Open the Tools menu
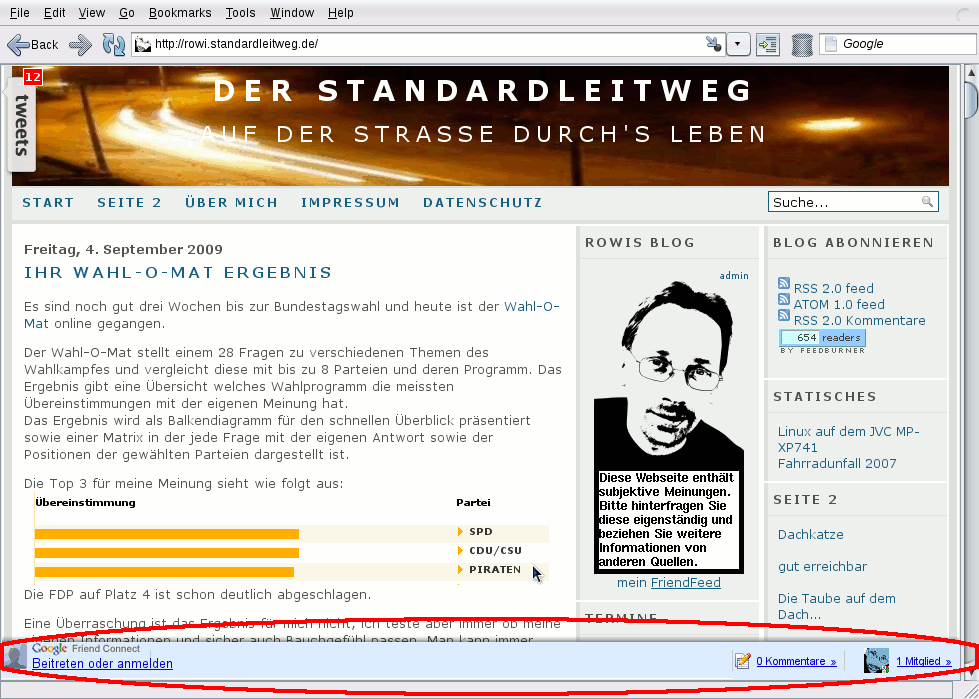979x699 pixels. pos(240,13)
